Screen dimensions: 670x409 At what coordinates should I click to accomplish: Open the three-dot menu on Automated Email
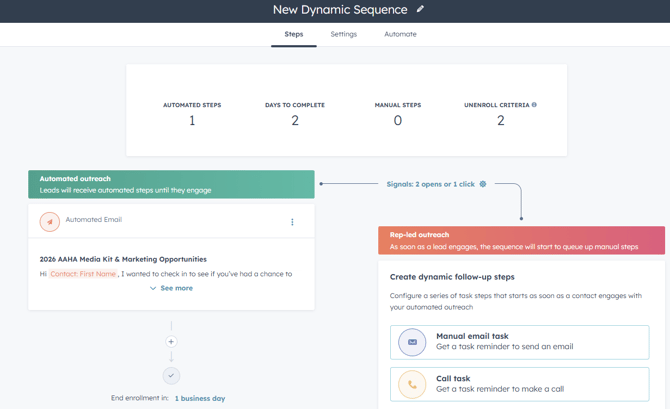tap(292, 222)
